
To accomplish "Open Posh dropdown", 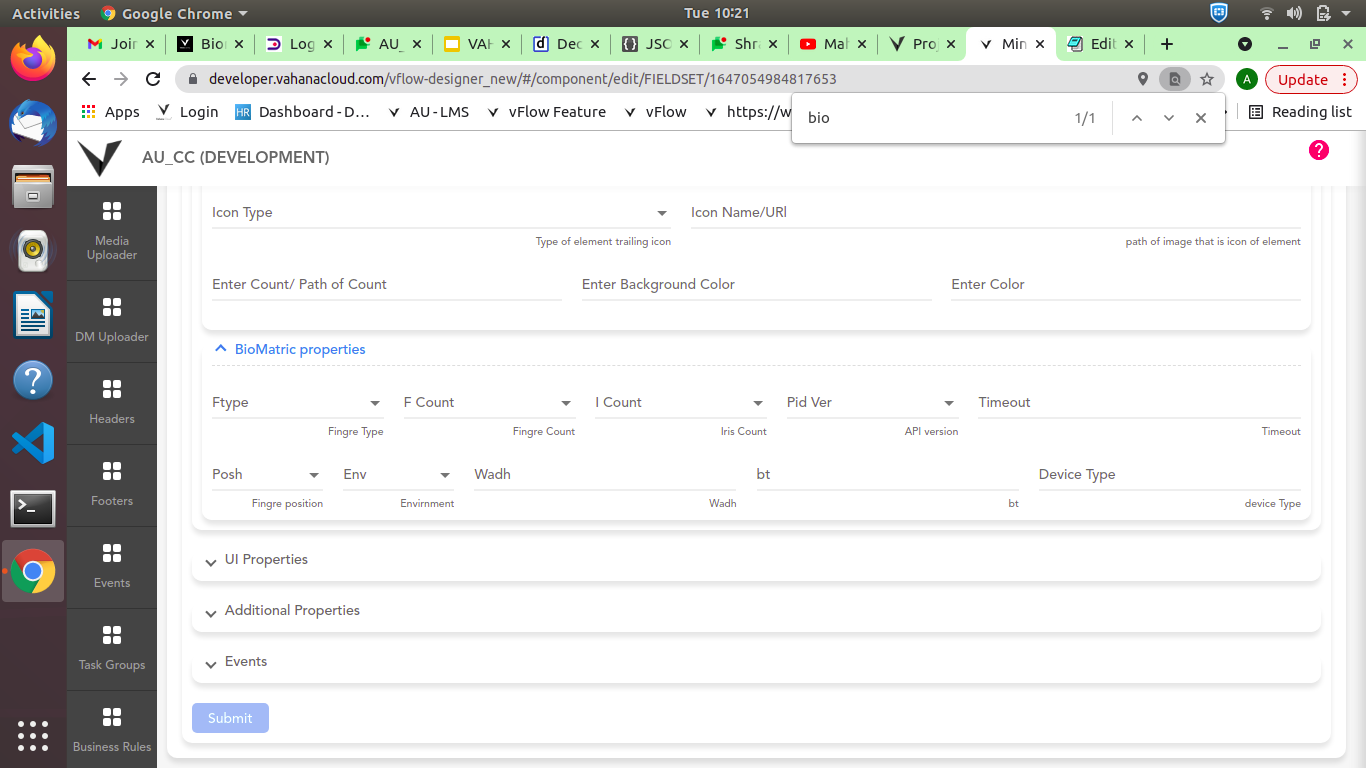I will [x=267, y=475].
